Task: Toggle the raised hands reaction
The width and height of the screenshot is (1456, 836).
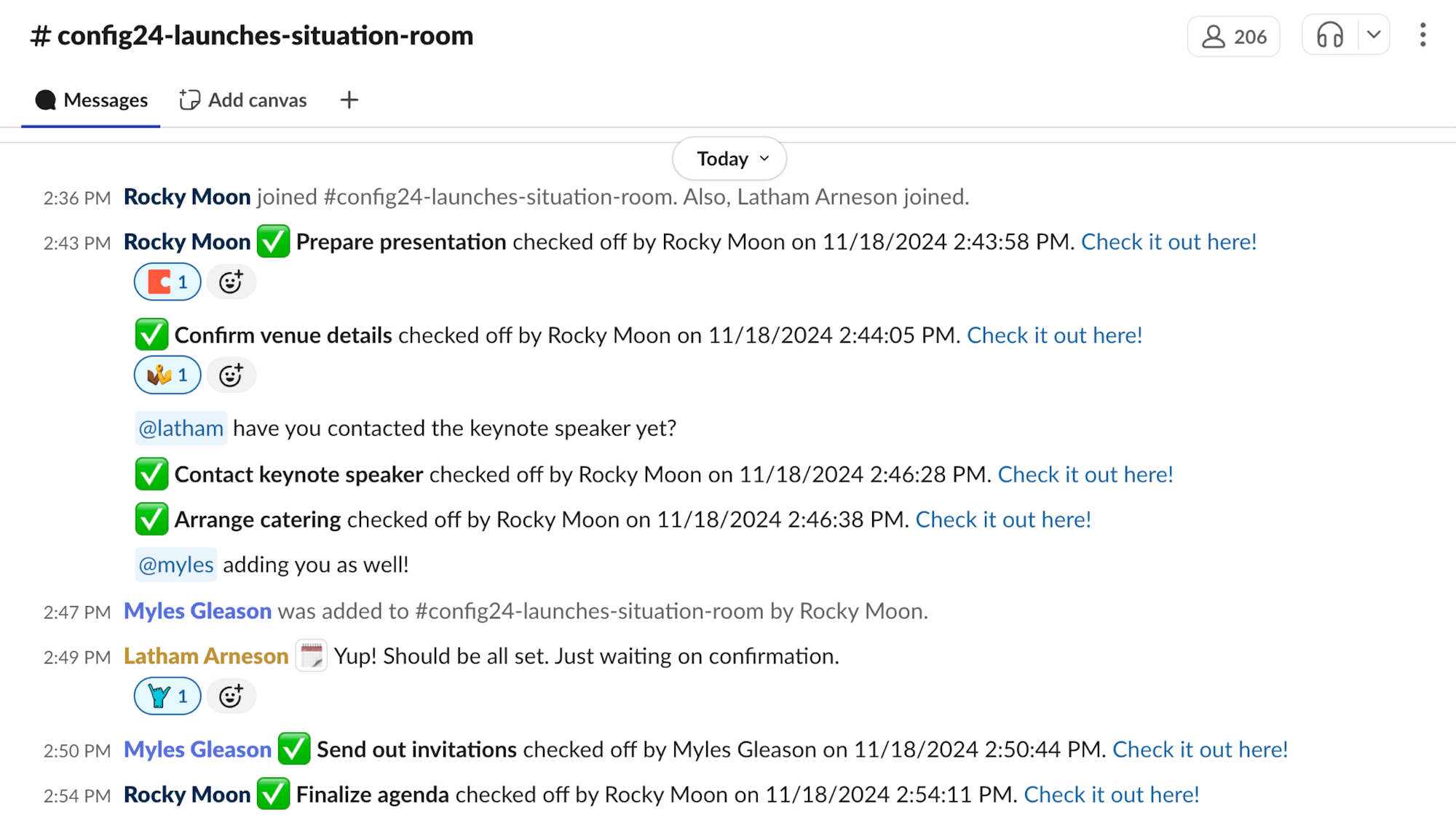Action: (x=167, y=375)
